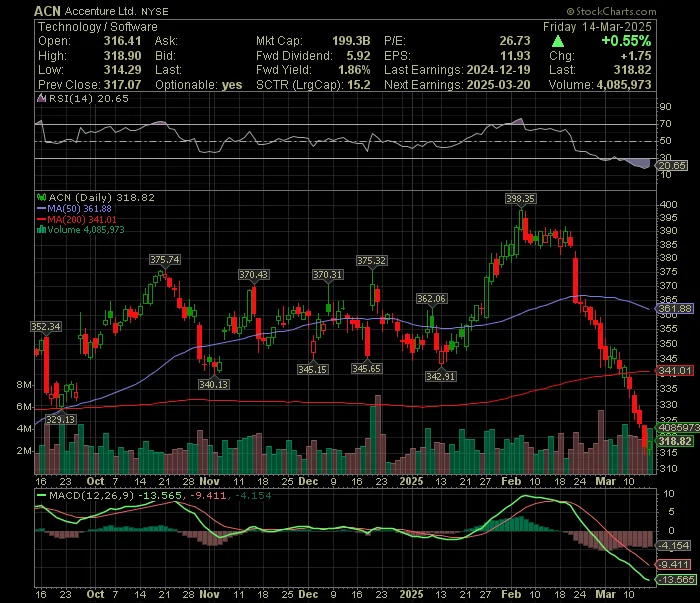Click the Volume legend bar icon

coord(42,230)
